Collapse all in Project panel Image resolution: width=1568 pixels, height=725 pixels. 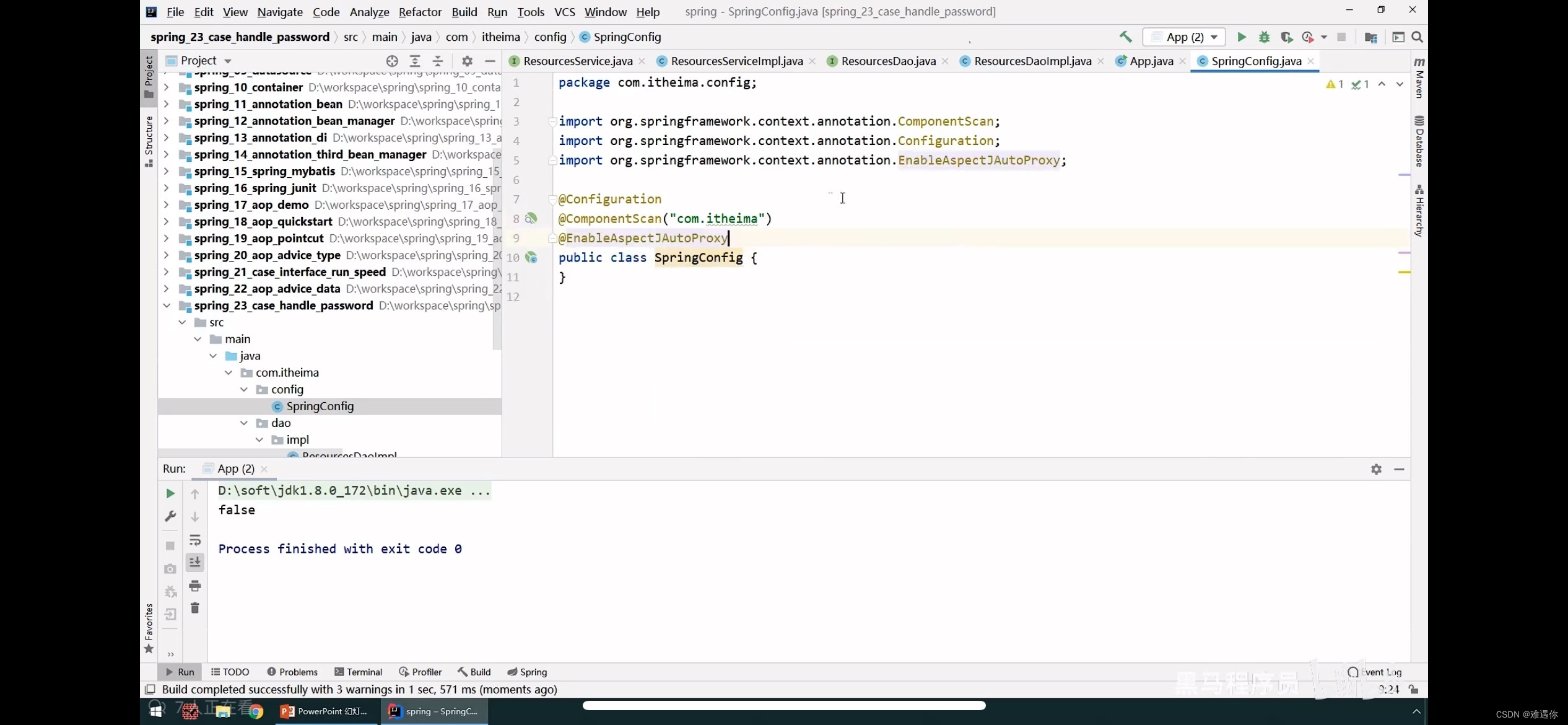[x=438, y=61]
